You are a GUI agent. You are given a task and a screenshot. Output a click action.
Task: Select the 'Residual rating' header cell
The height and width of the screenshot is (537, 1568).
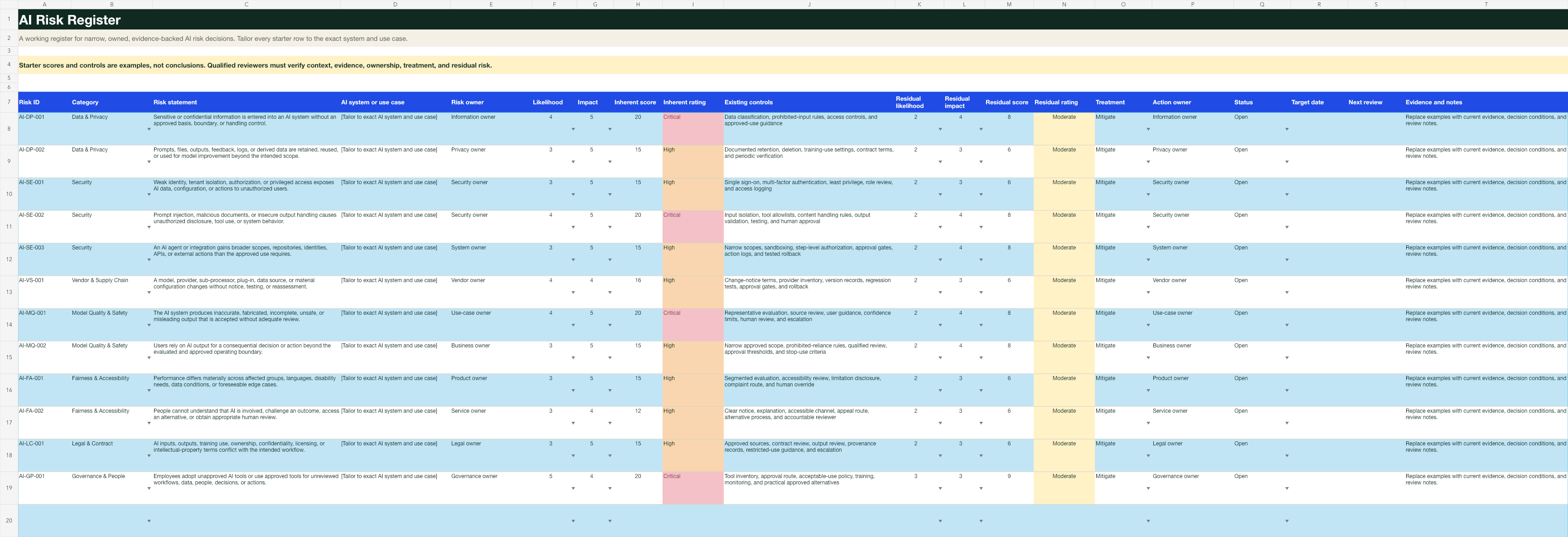[x=1064, y=103]
